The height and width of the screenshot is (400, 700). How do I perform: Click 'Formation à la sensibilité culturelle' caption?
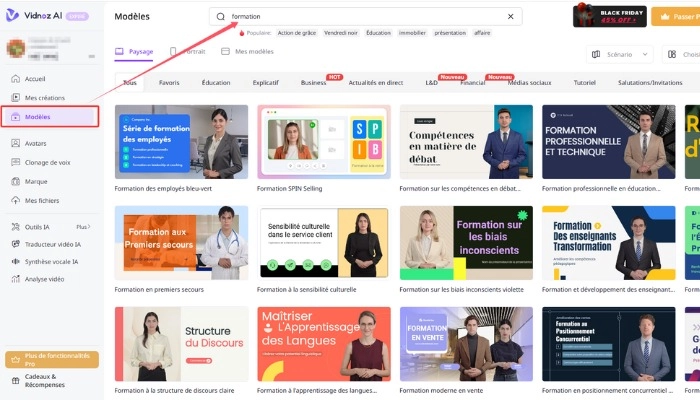pos(307,289)
